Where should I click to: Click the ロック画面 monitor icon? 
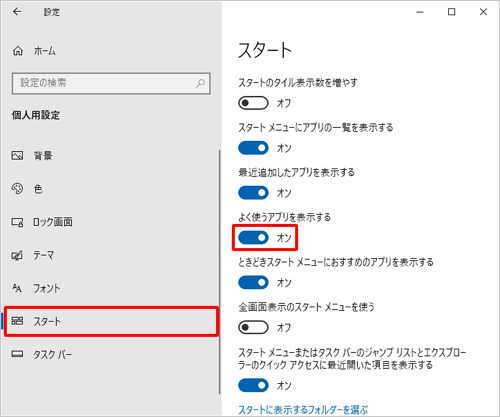(17, 222)
